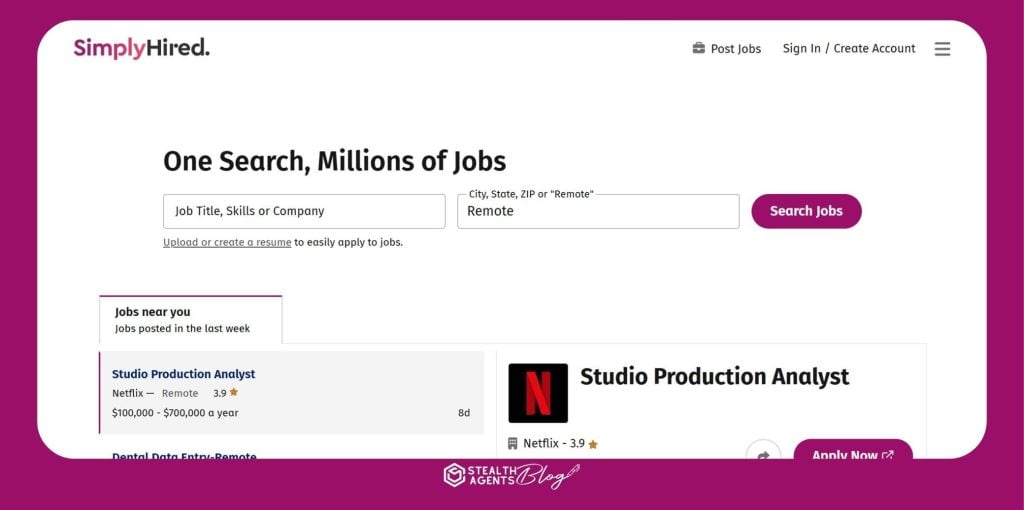1024x510 pixels.
Task: Click the 8d posting age label
Action: point(464,413)
